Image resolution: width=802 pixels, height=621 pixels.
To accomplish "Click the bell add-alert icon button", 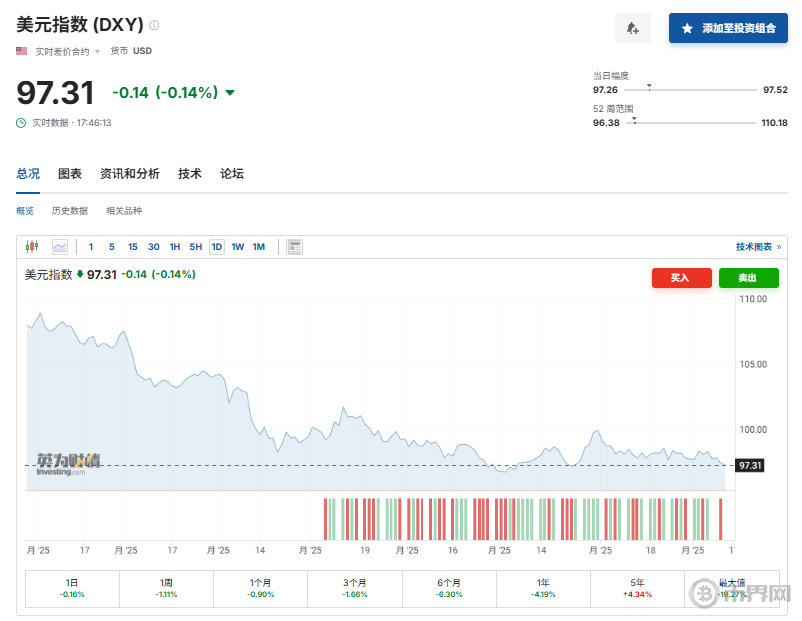I will pyautogui.click(x=632, y=28).
